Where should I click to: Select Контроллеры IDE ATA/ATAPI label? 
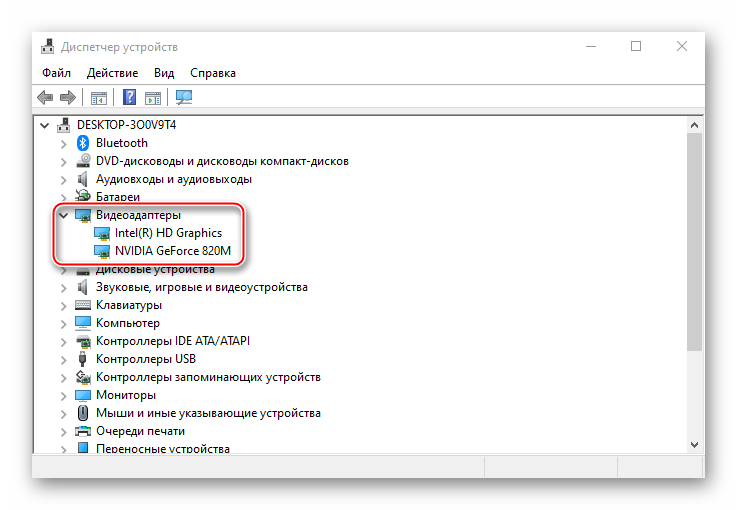tap(173, 341)
